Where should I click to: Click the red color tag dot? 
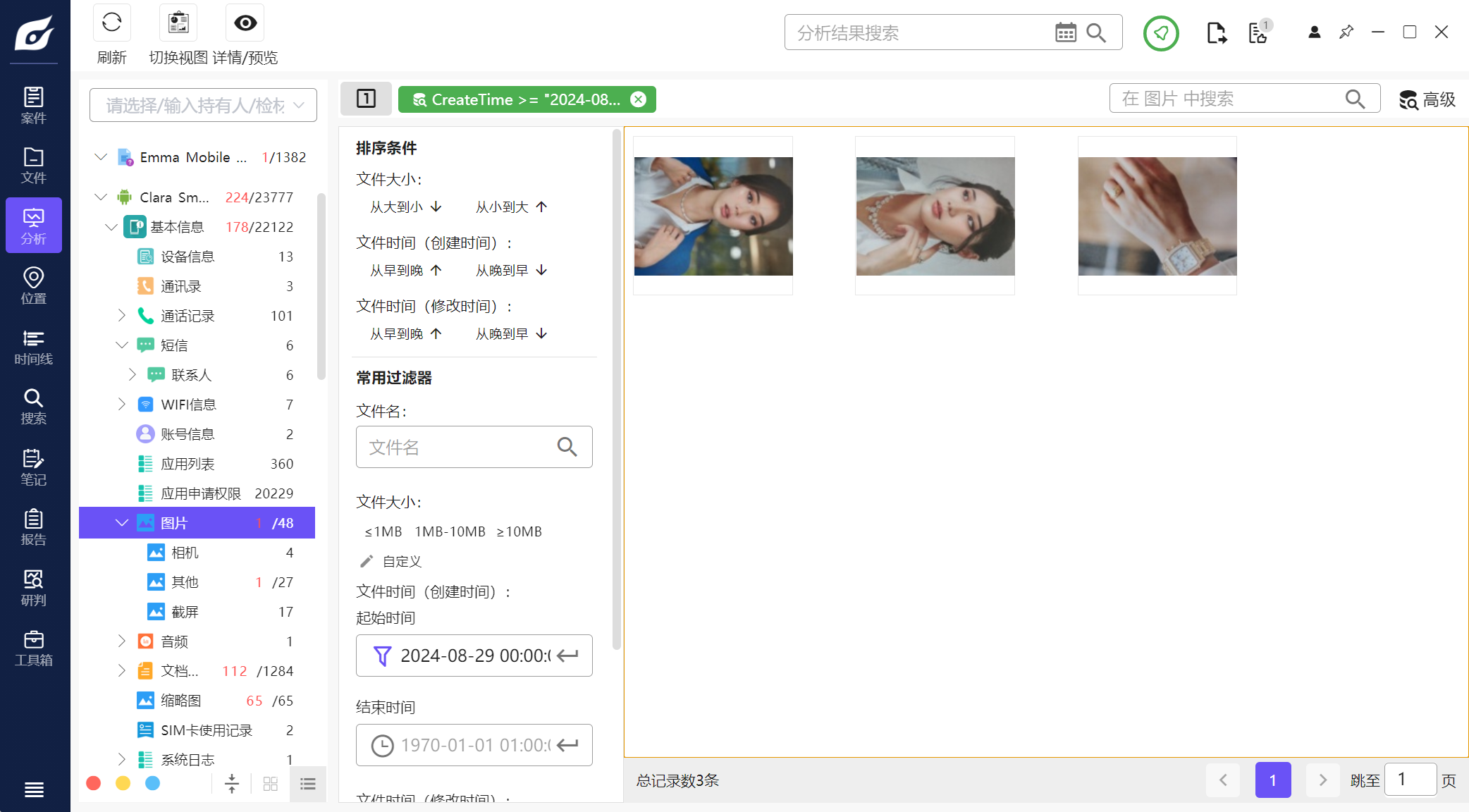(x=93, y=784)
